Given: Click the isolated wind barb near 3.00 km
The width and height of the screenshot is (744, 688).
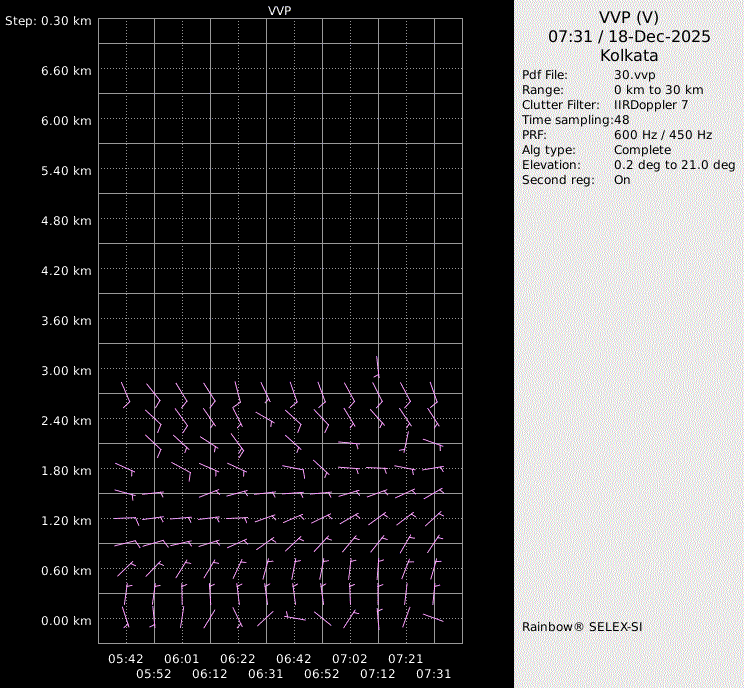Looking at the screenshot, I should coord(377,367).
